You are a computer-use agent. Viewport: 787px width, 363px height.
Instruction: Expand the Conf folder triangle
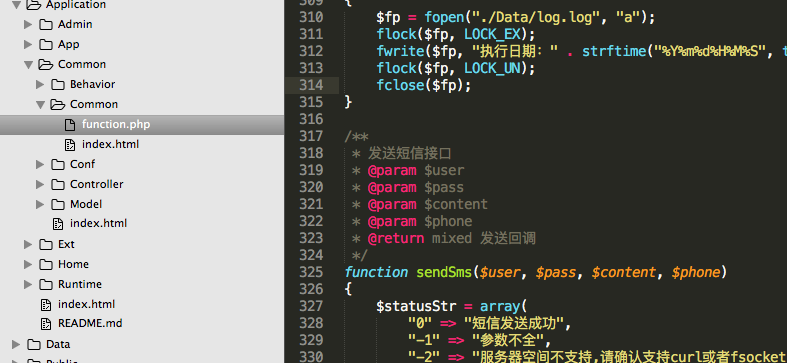click(40, 164)
